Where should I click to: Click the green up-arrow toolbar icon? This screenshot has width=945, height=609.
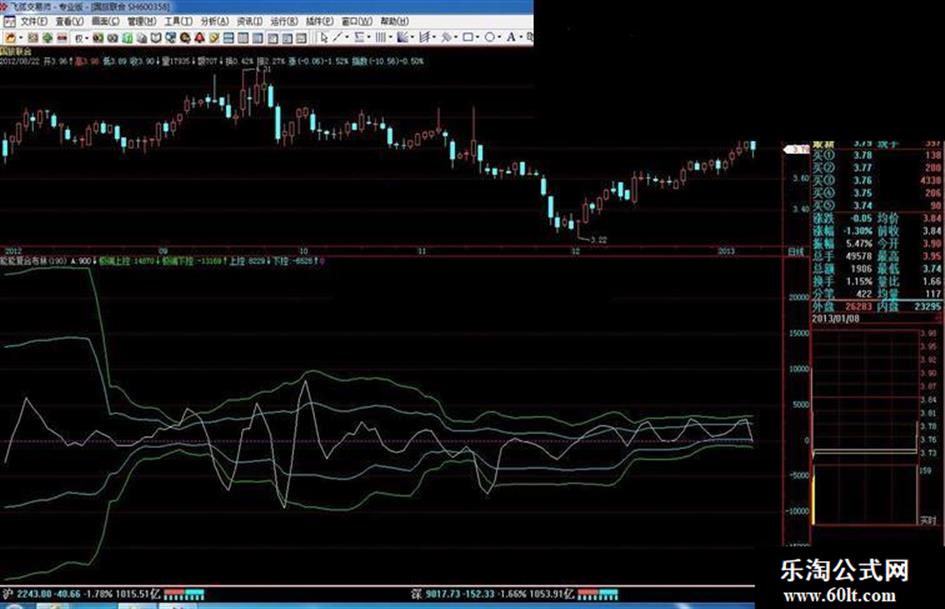(x=47, y=38)
